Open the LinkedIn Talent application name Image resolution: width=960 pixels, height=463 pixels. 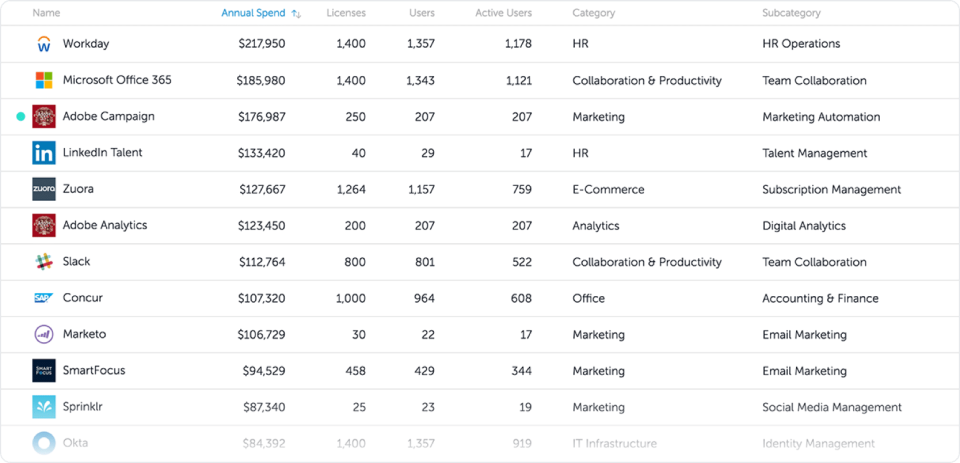103,152
